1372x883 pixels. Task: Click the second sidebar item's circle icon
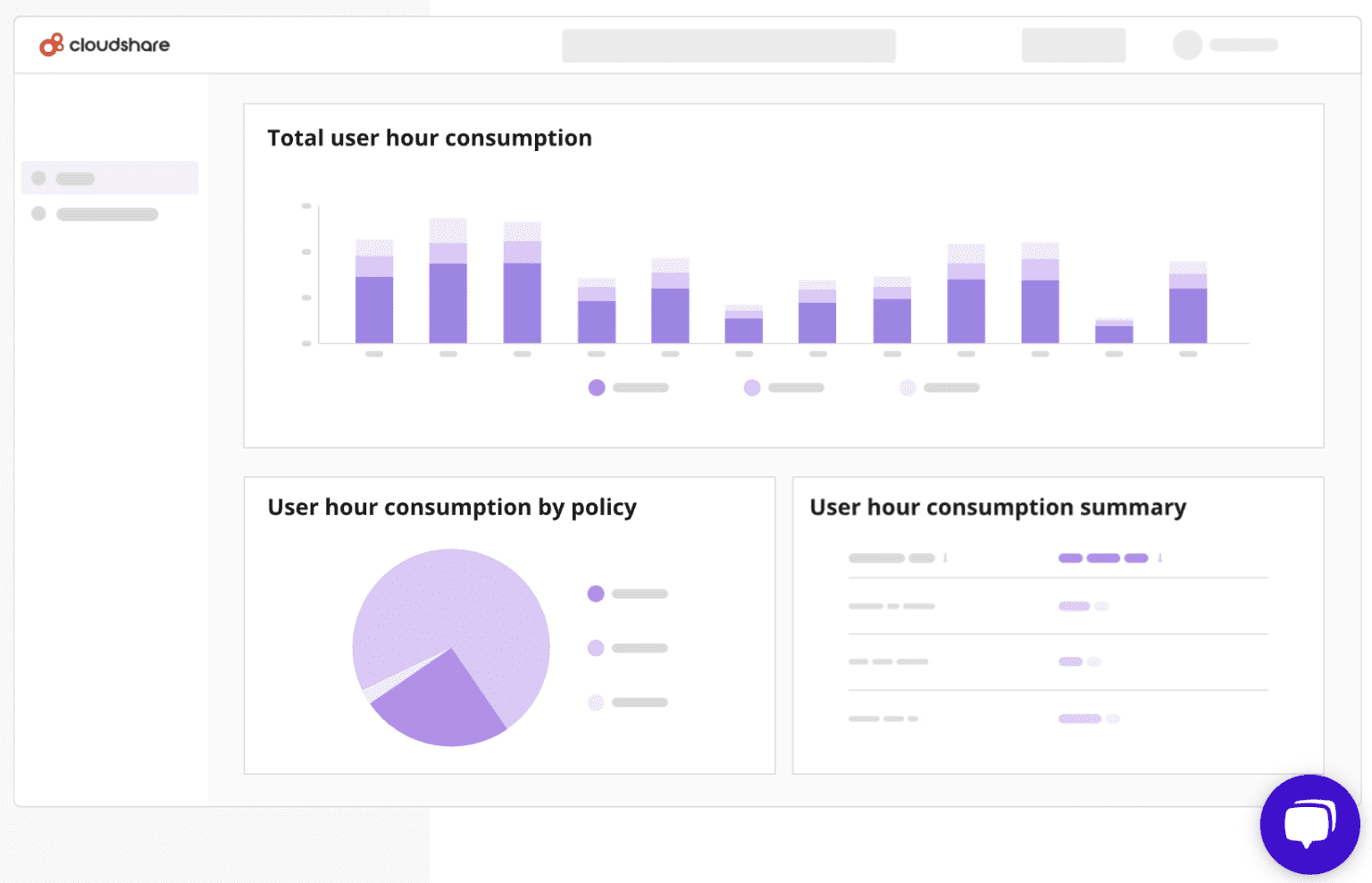[x=38, y=214]
